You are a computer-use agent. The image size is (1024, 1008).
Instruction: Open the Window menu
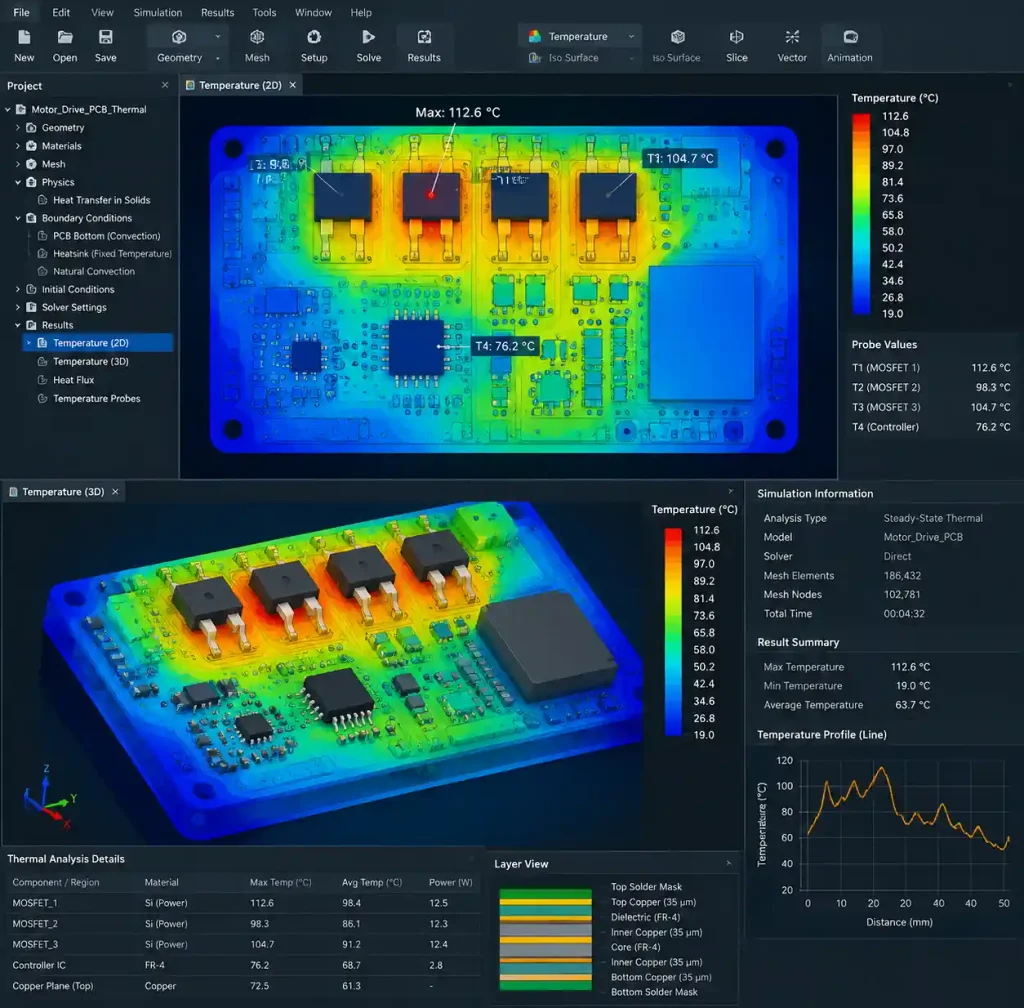pos(313,12)
